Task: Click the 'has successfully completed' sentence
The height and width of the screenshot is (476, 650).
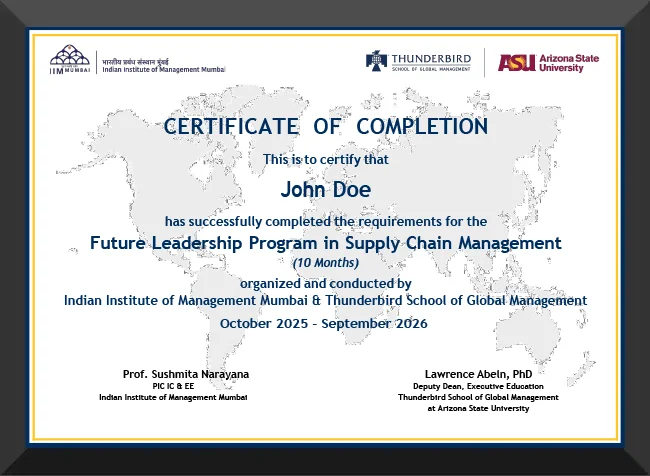Action: [325, 221]
